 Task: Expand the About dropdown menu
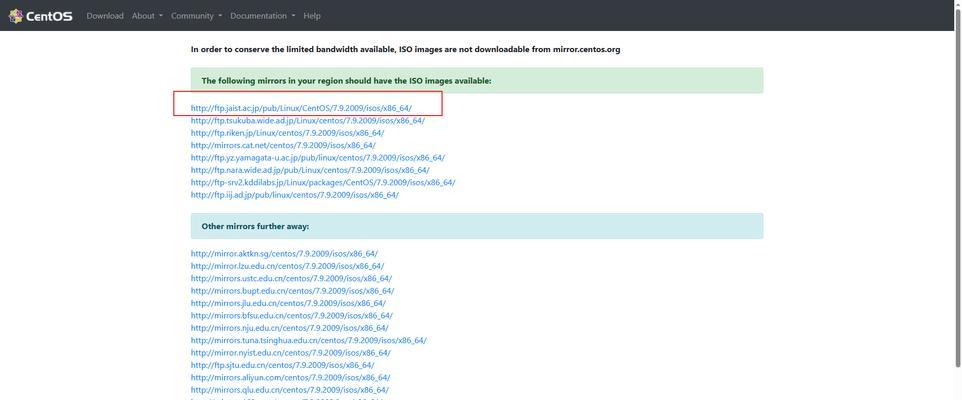[147, 16]
